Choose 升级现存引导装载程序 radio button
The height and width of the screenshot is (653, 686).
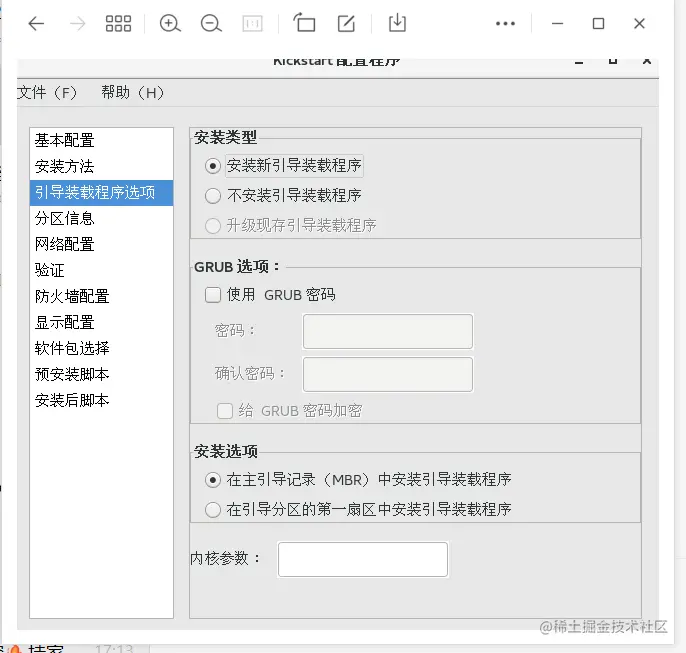[213, 226]
